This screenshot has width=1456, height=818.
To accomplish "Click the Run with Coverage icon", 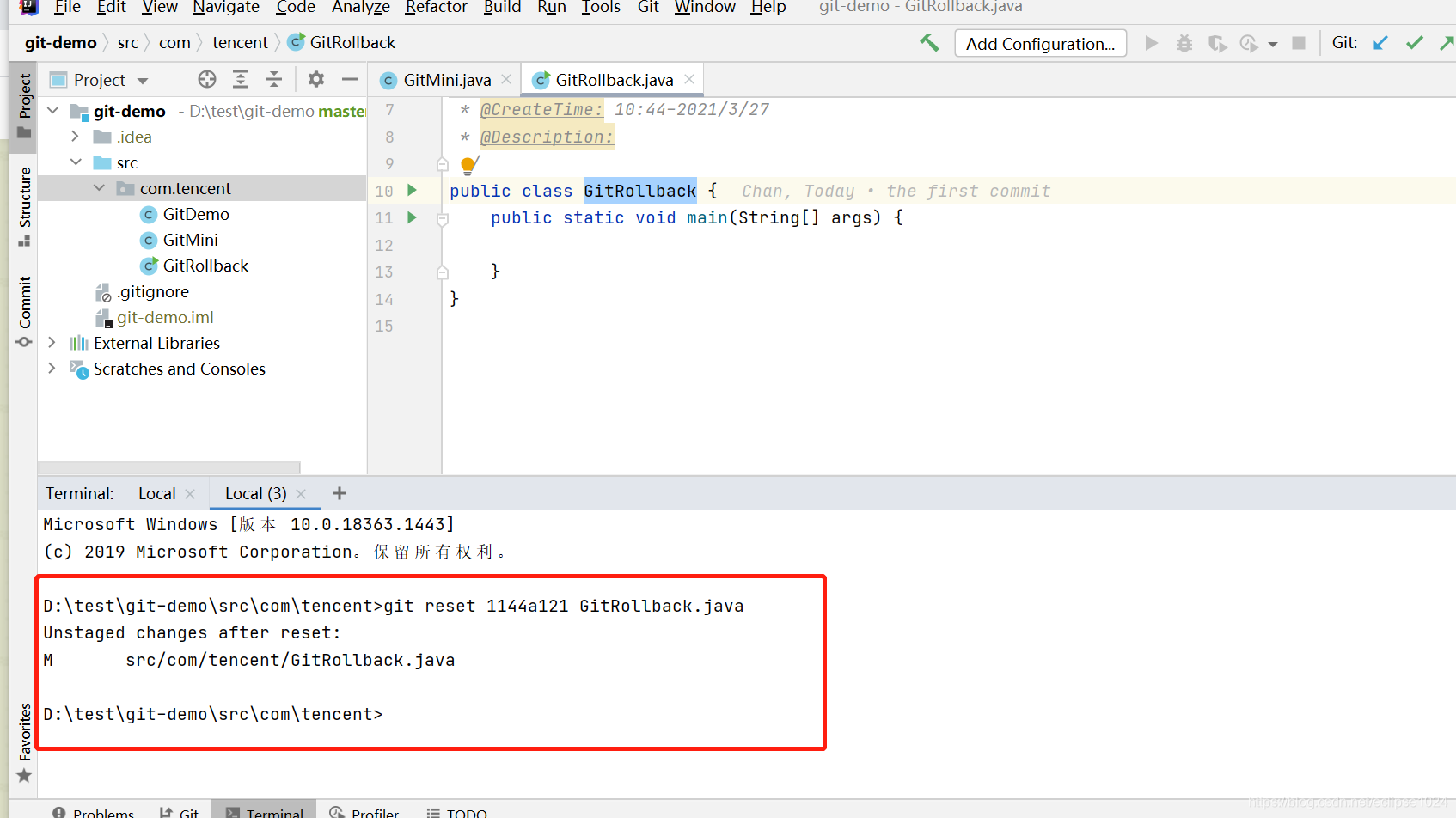I will 1217,43.
